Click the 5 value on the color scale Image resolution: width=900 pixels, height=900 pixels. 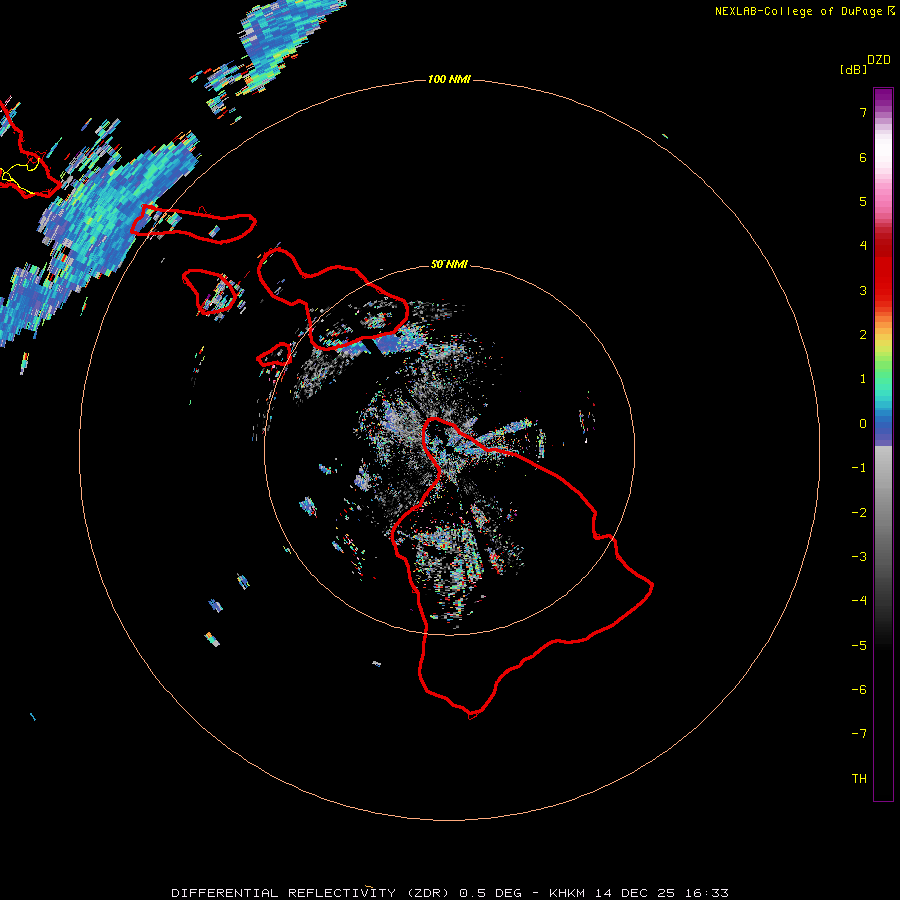[x=863, y=201]
